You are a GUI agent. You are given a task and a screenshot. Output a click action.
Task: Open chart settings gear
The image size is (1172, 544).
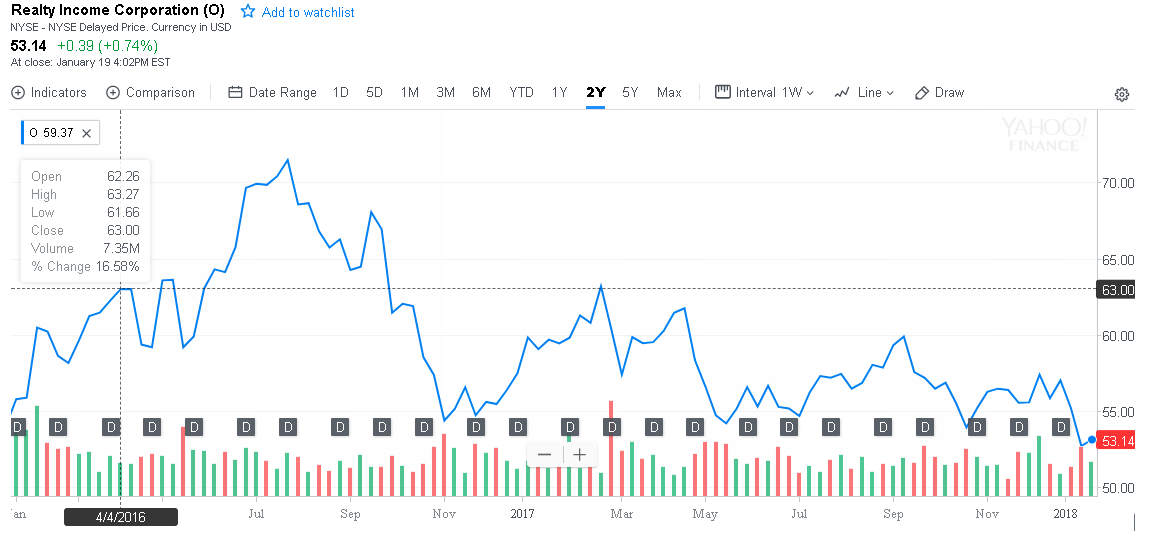point(1121,94)
